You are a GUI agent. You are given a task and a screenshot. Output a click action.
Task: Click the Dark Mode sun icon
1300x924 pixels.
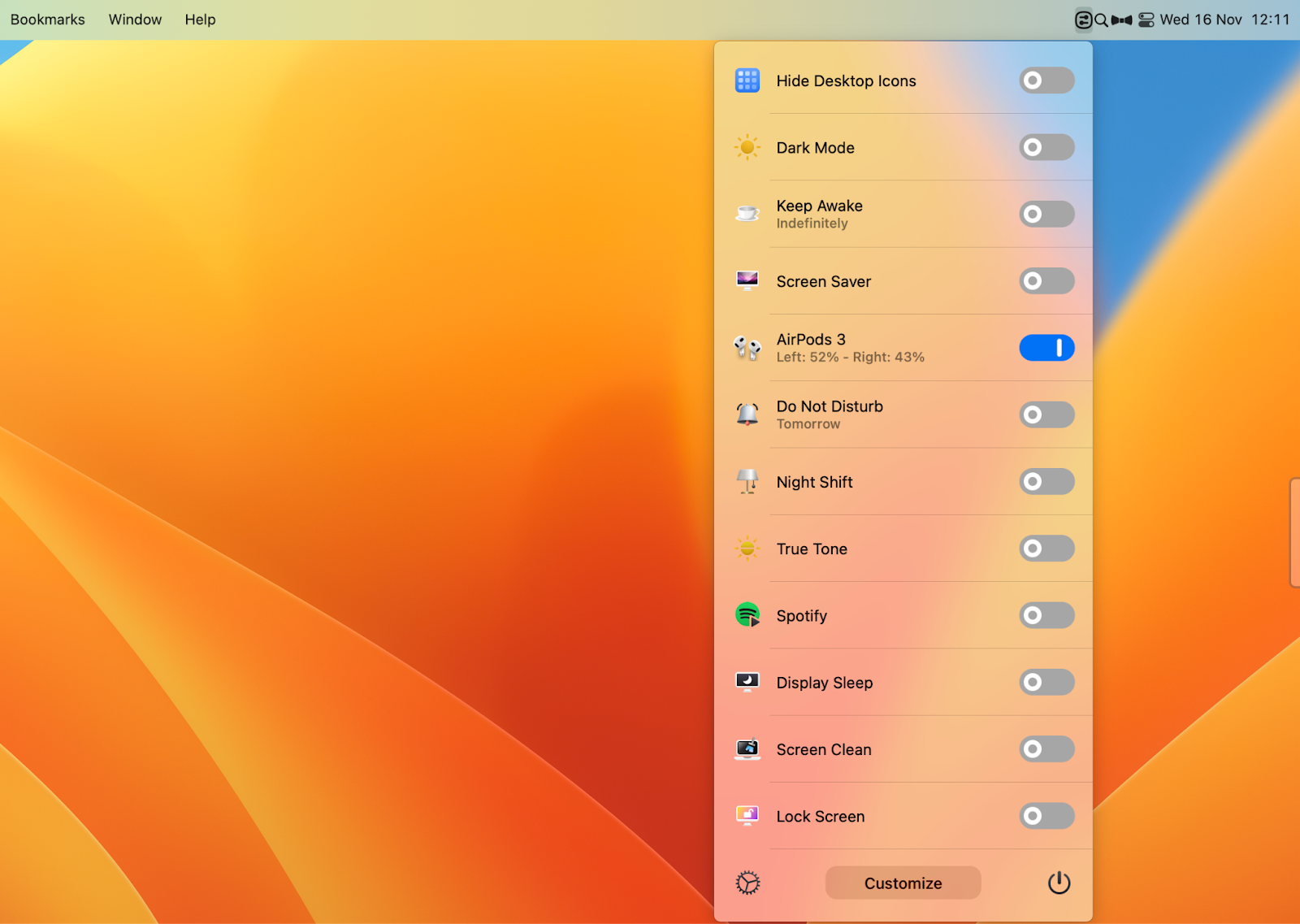point(747,147)
